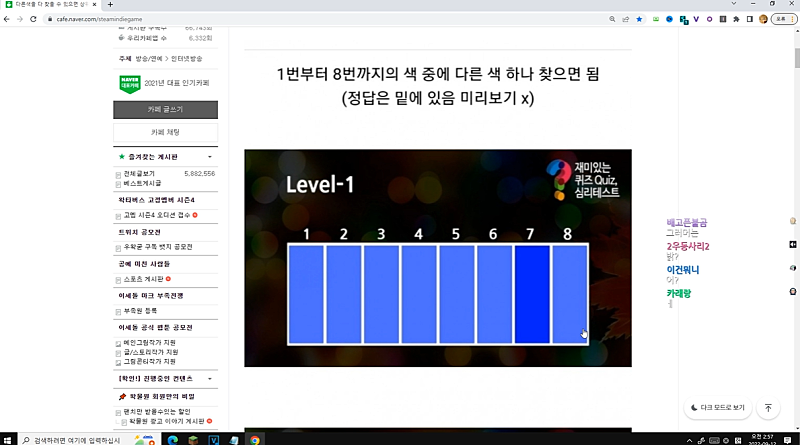Click the taskbar clock showing 오전 2:57

pos(763,439)
